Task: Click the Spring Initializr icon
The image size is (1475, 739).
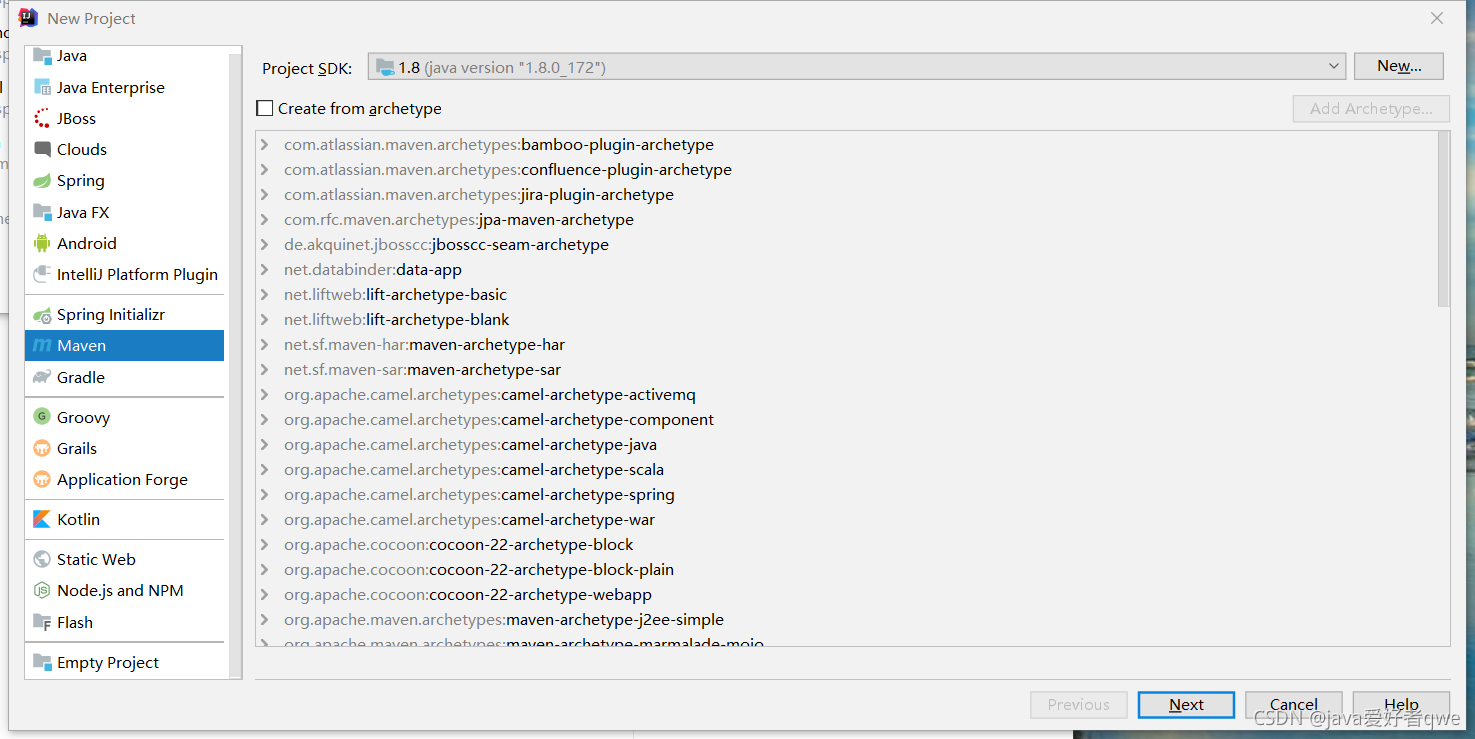Action: click(x=42, y=315)
